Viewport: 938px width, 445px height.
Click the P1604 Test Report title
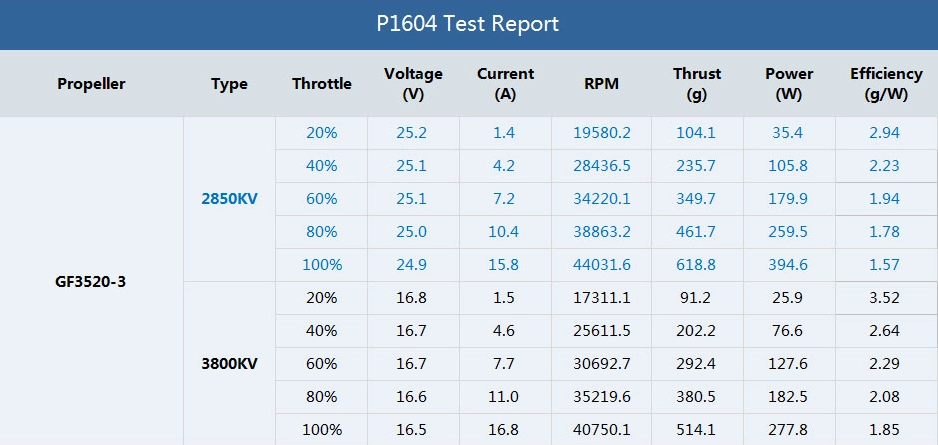coord(468,24)
